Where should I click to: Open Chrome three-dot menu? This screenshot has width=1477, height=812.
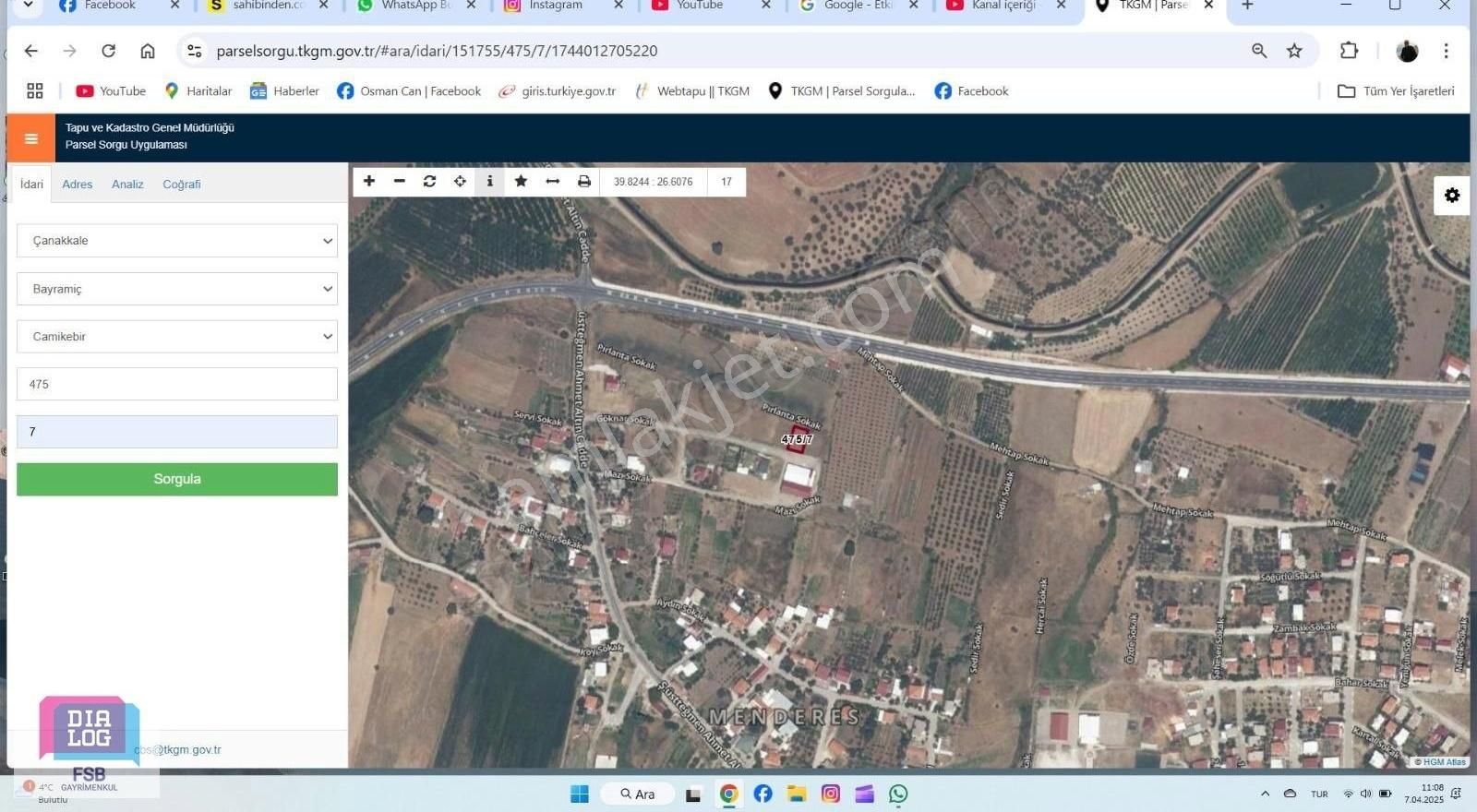click(x=1447, y=51)
